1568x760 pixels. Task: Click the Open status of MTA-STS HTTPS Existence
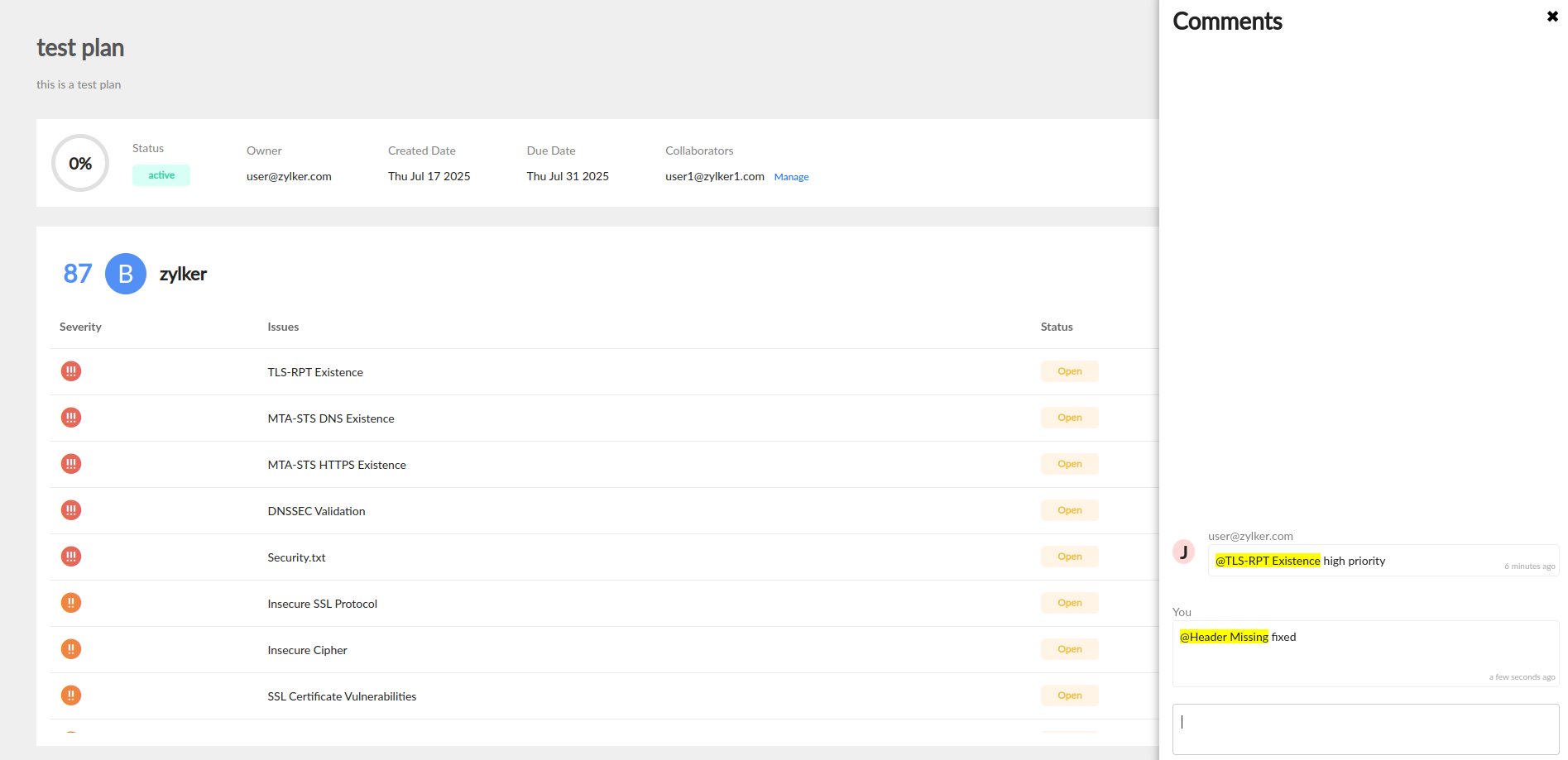tap(1069, 464)
